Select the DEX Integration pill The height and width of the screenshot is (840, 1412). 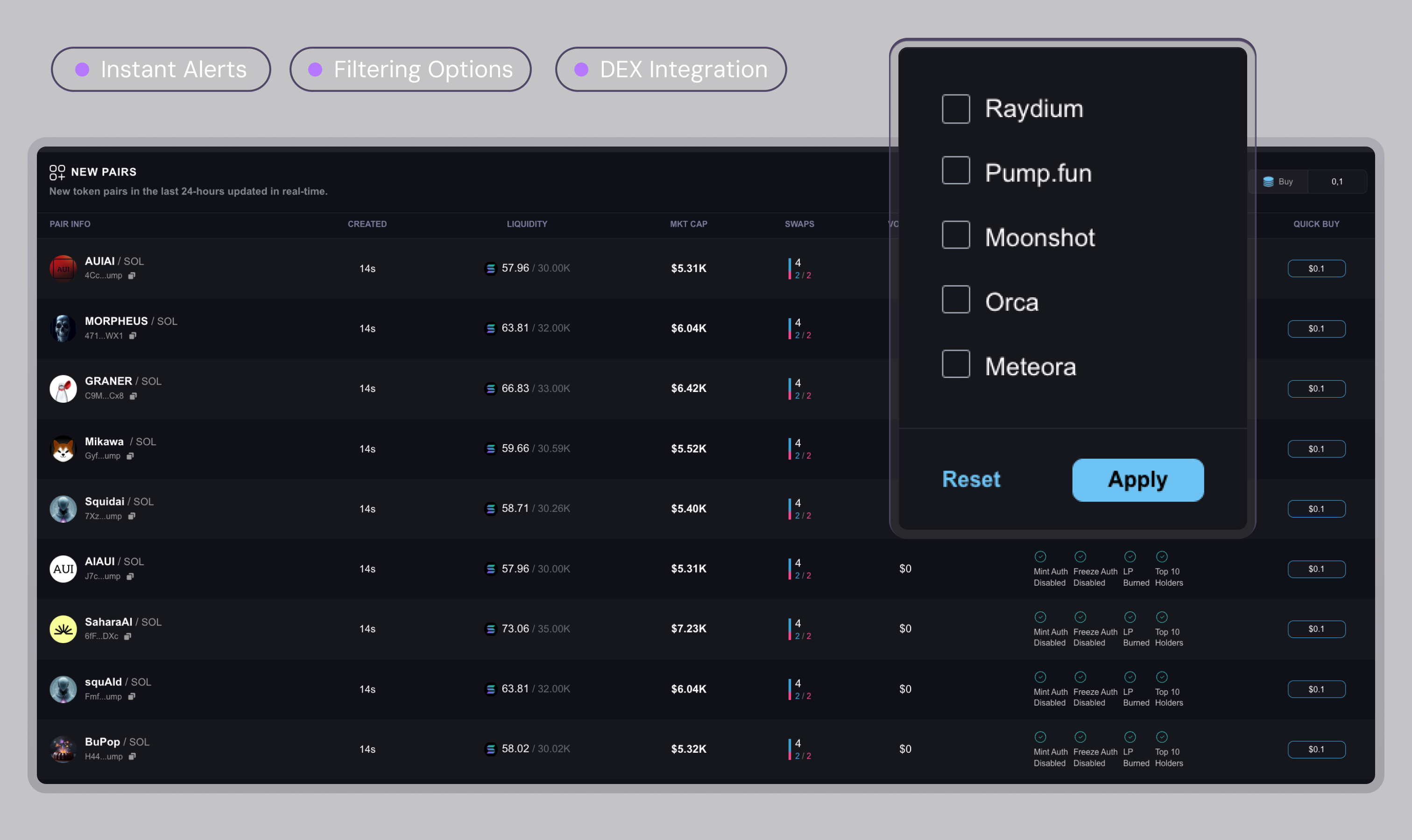click(671, 69)
